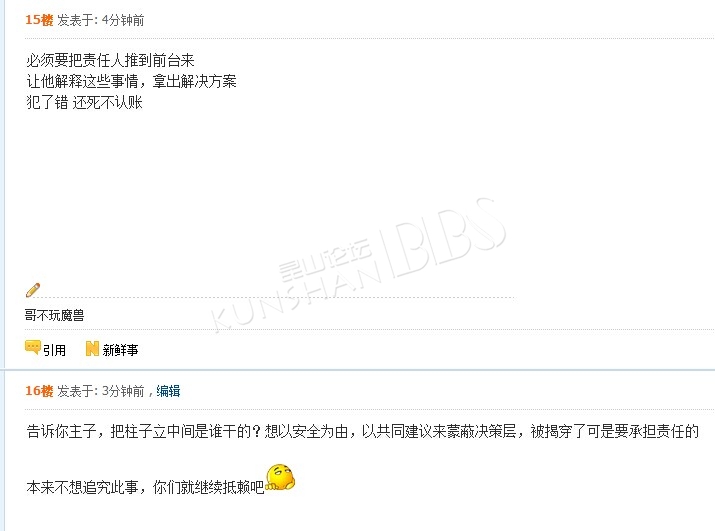
Task: Click the paragraph starting 告诉你主子
Action: [x=363, y=431]
